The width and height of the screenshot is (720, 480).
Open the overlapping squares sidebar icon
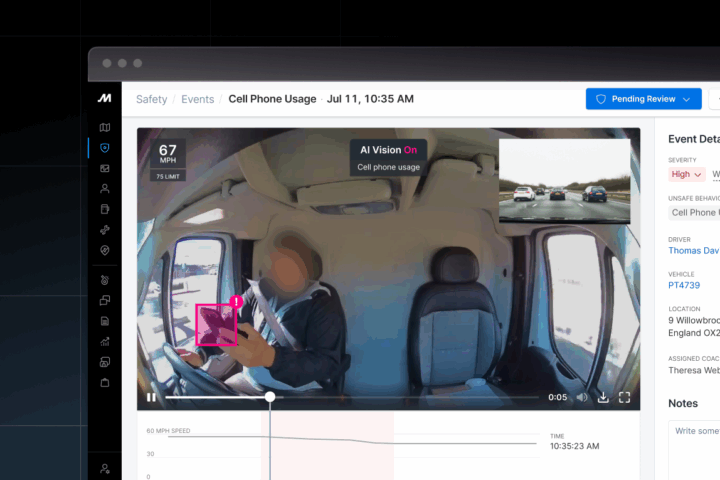105,300
